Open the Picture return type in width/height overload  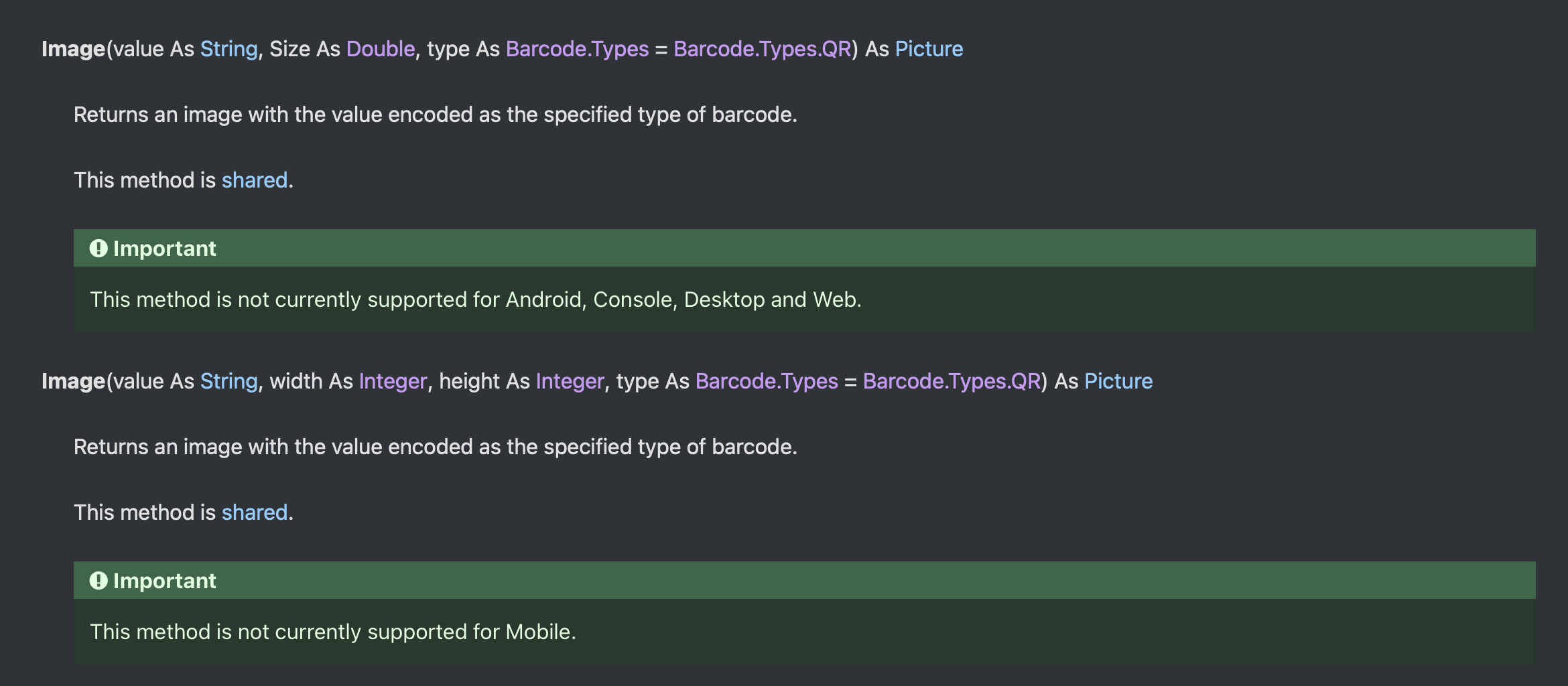pyautogui.click(x=1118, y=381)
